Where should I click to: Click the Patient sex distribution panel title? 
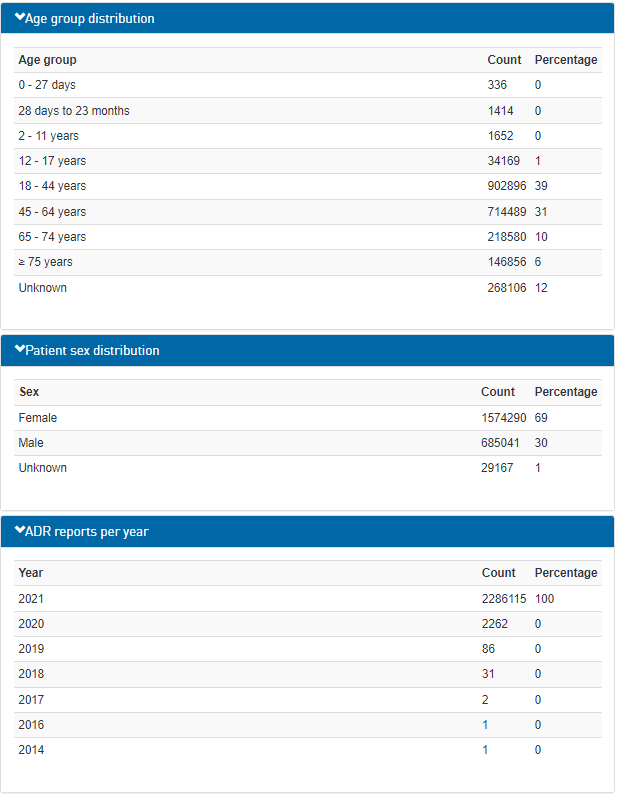(92, 351)
